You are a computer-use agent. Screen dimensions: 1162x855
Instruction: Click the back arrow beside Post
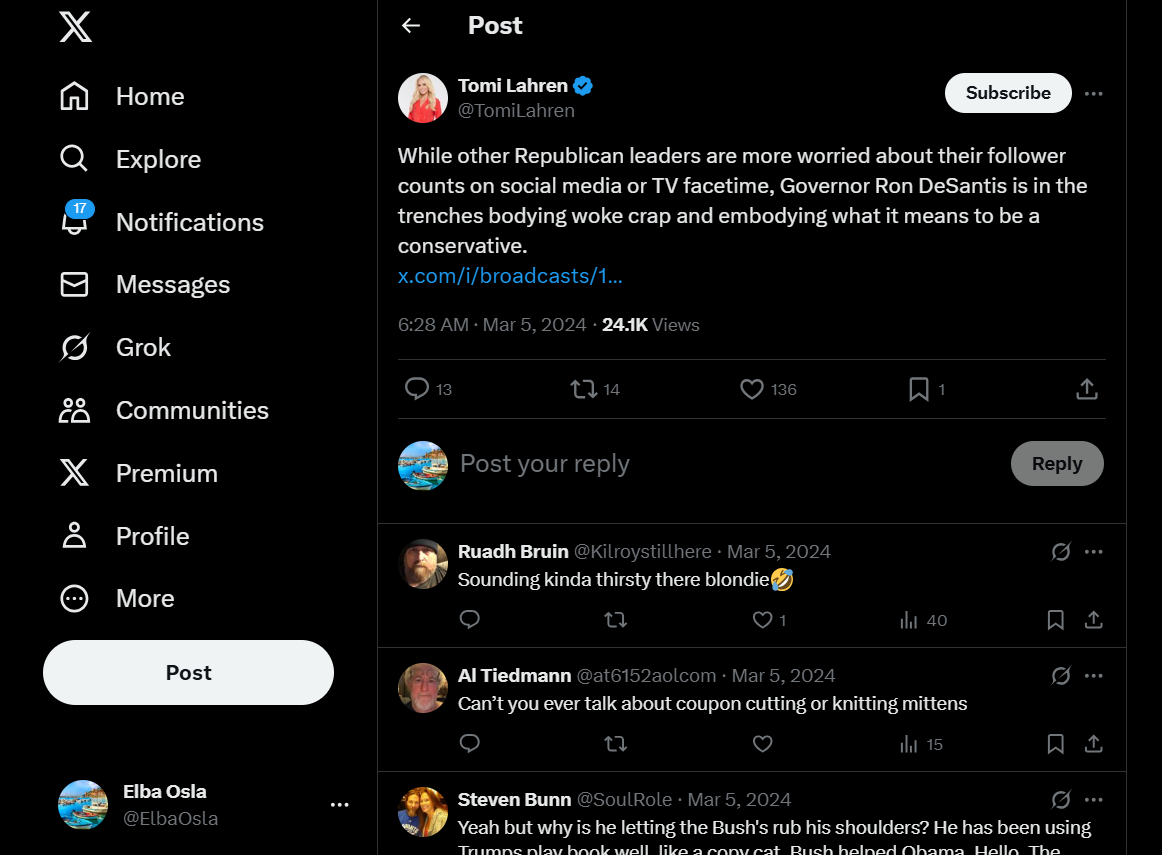[x=411, y=26]
